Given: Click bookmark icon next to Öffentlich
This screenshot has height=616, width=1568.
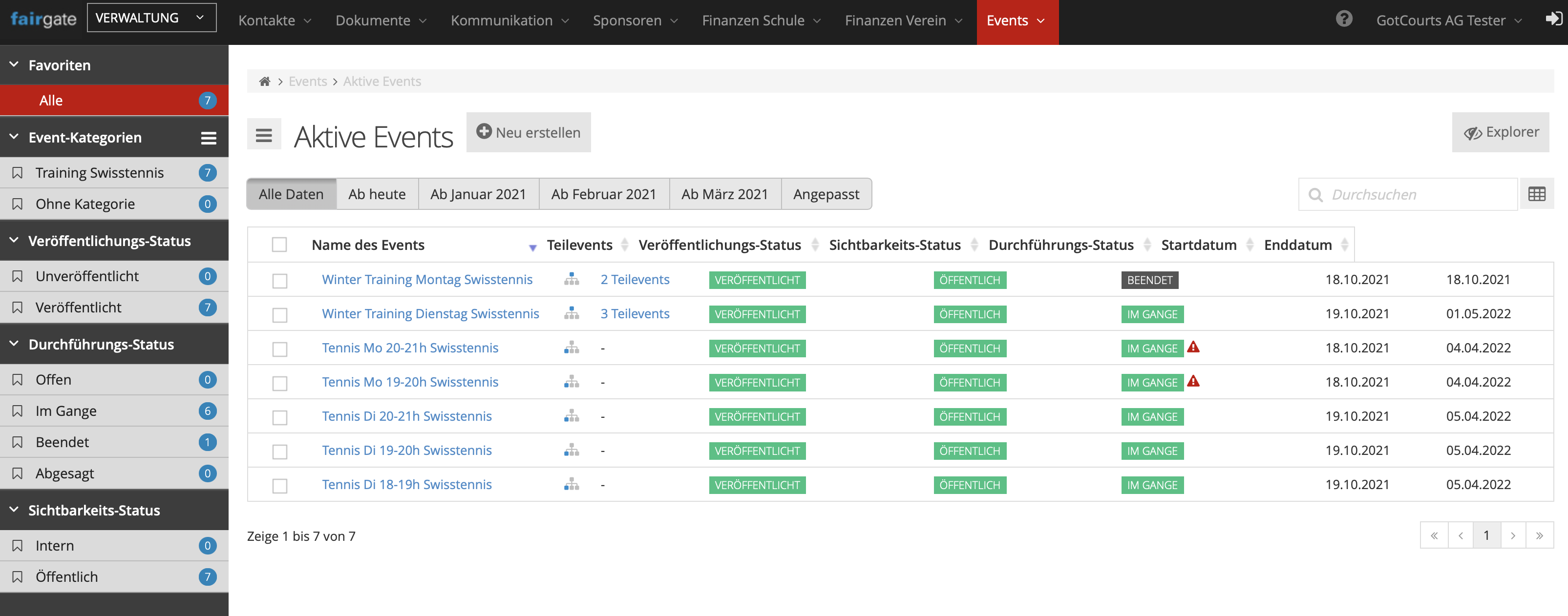Looking at the screenshot, I should click(x=18, y=576).
